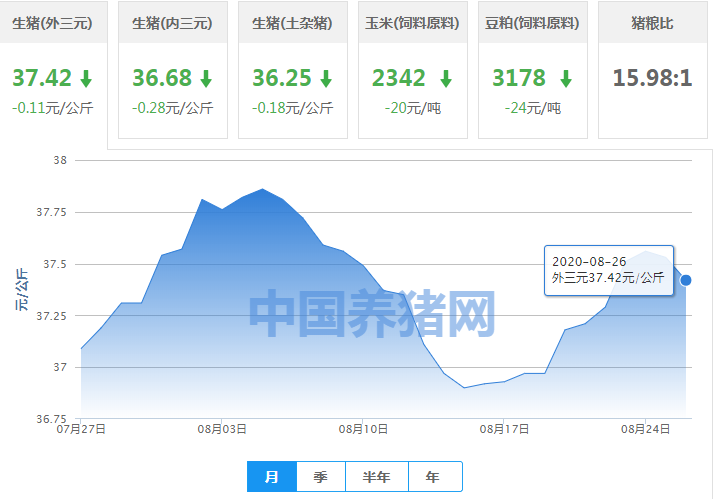Click the down arrow beside 3178

pos(566,78)
